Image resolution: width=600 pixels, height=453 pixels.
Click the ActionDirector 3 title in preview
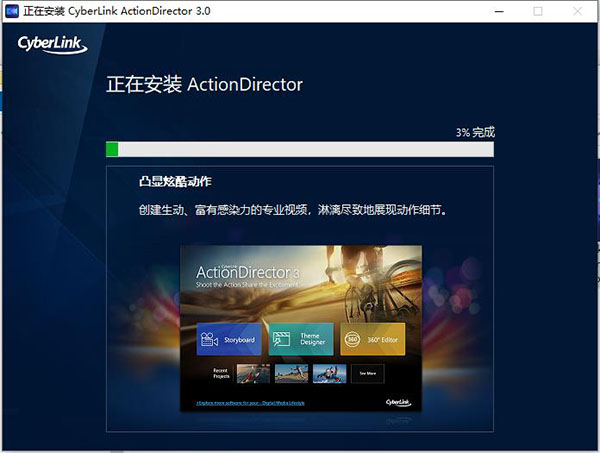(248, 272)
